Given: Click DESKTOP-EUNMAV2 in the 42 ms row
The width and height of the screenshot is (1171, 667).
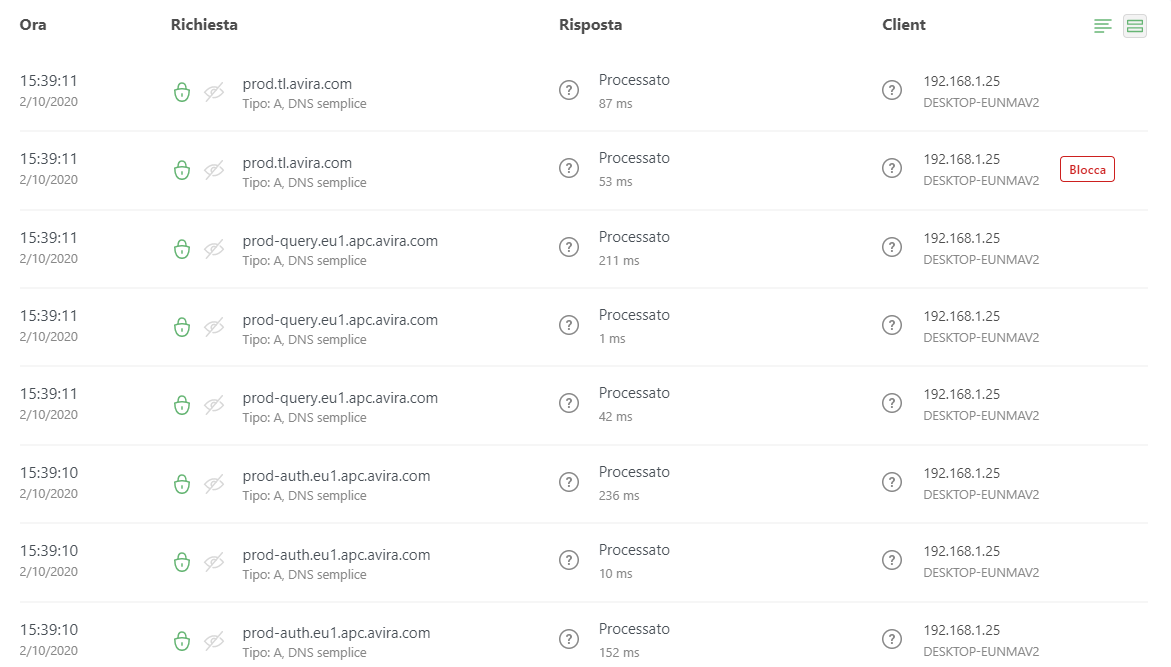Looking at the screenshot, I should (981, 416).
